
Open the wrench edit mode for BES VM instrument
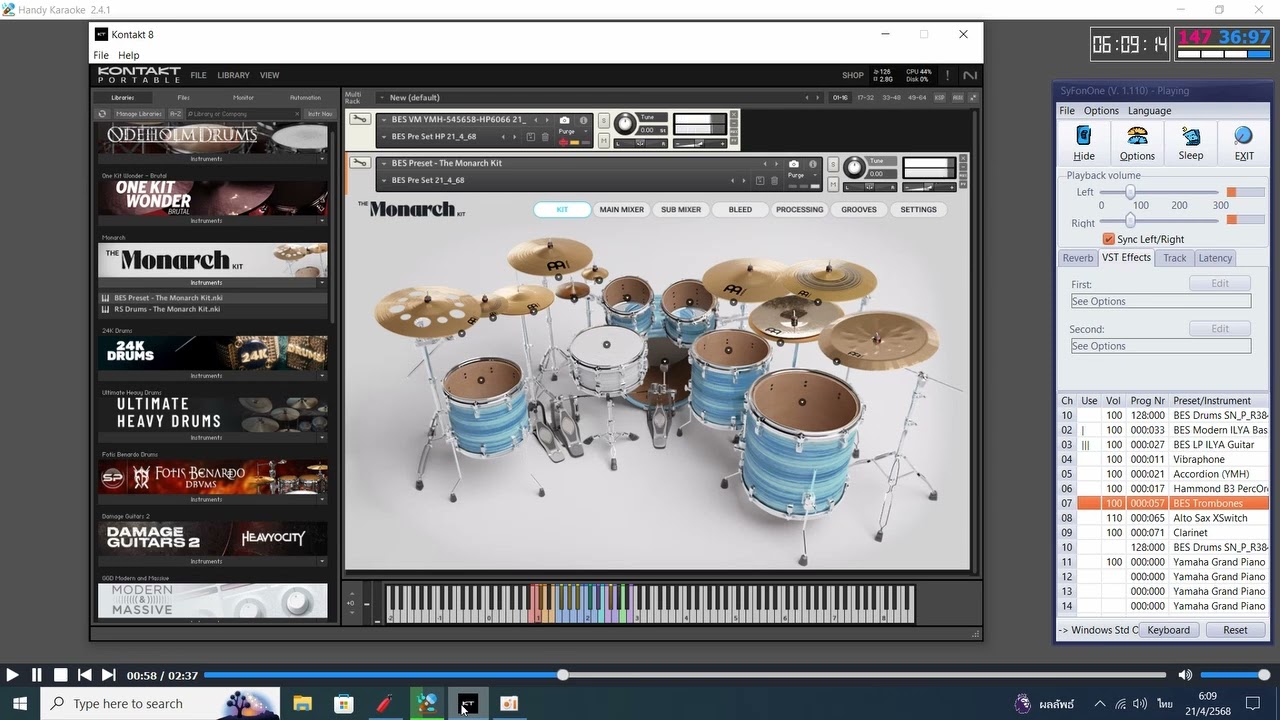(359, 119)
